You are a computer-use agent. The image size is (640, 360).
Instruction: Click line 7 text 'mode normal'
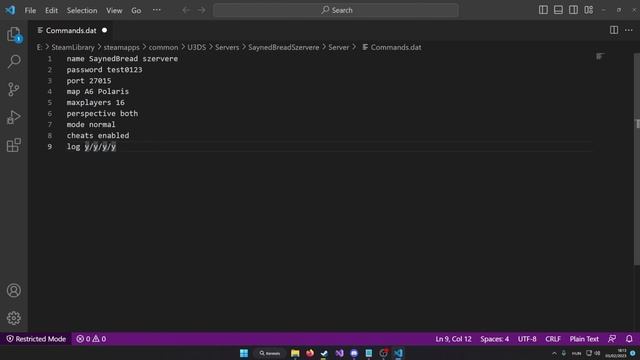[91, 124]
